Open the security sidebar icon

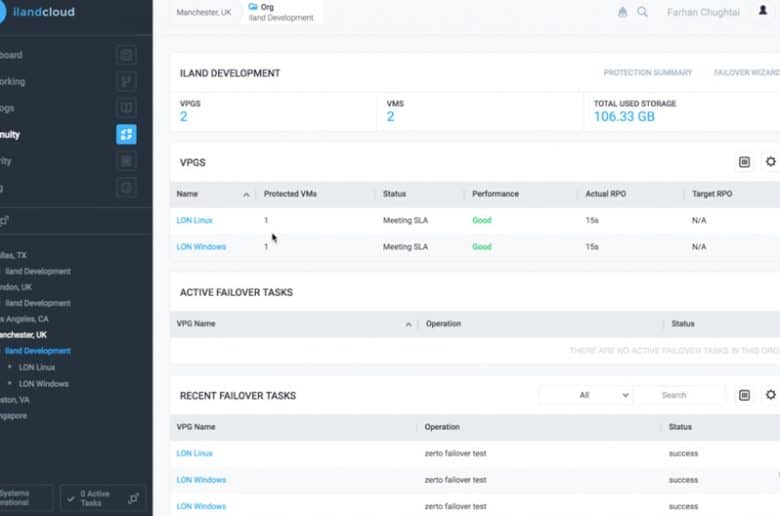tap(126, 161)
